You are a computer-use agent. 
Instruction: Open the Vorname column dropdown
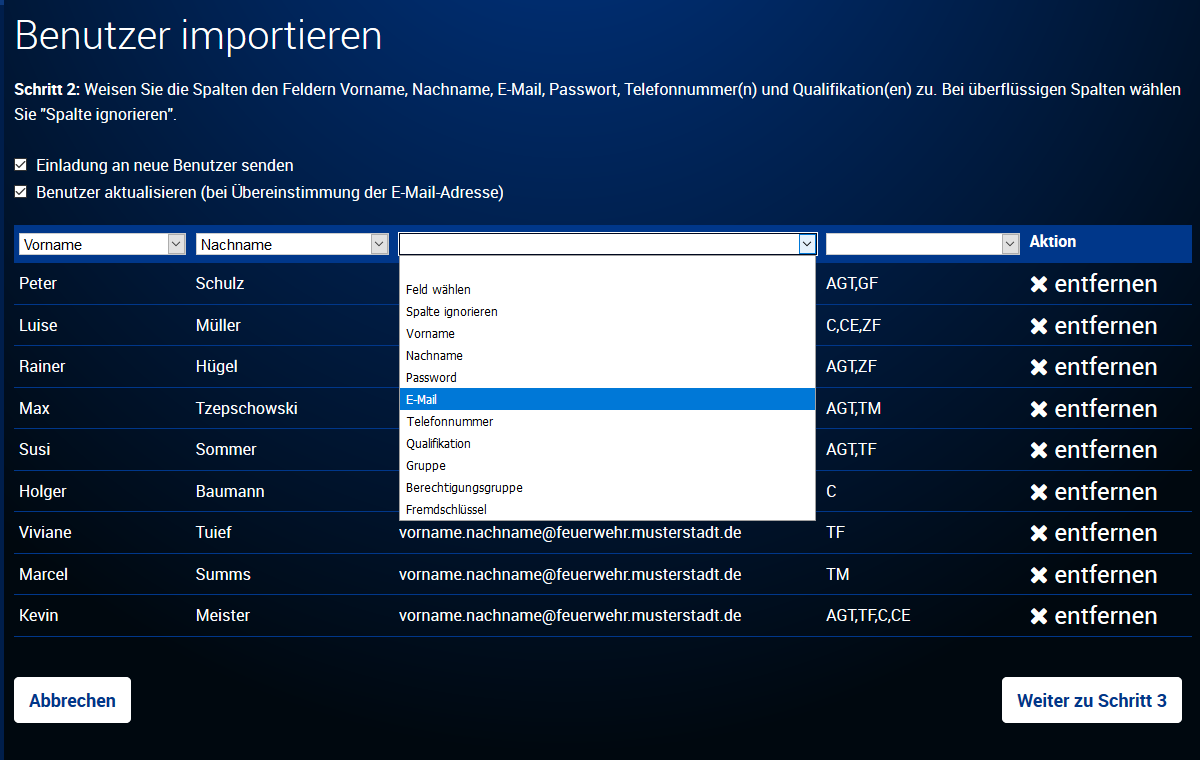pos(102,244)
